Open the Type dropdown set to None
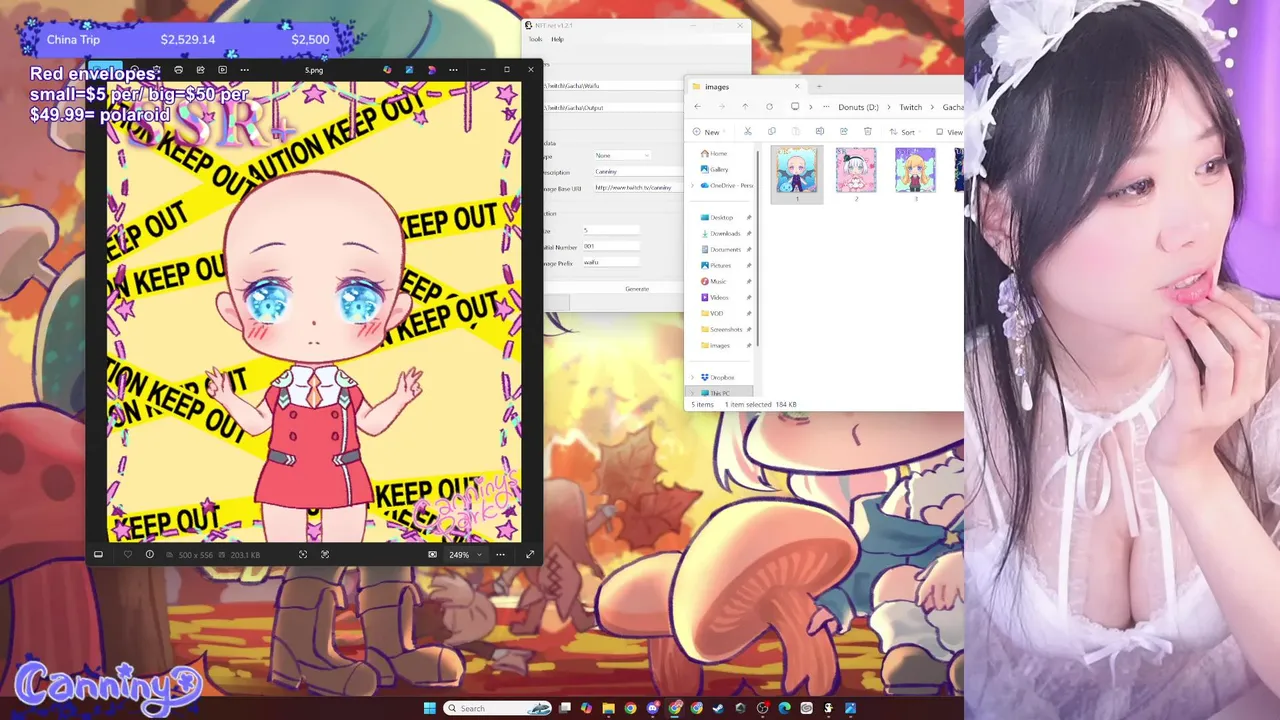Screen dimensions: 1280x720 (x=622, y=155)
